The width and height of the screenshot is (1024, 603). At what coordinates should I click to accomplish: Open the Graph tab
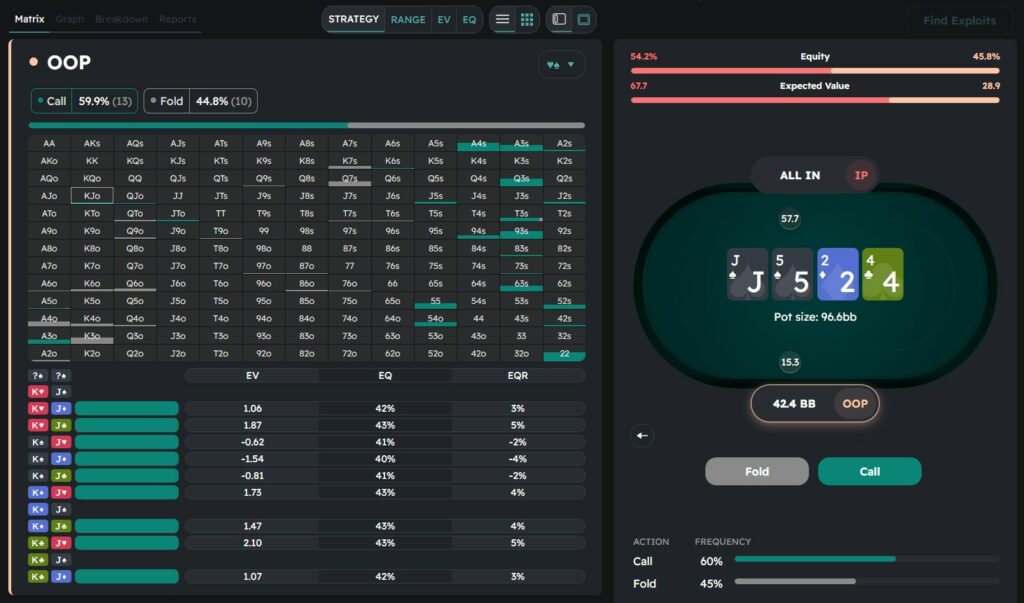(70, 19)
